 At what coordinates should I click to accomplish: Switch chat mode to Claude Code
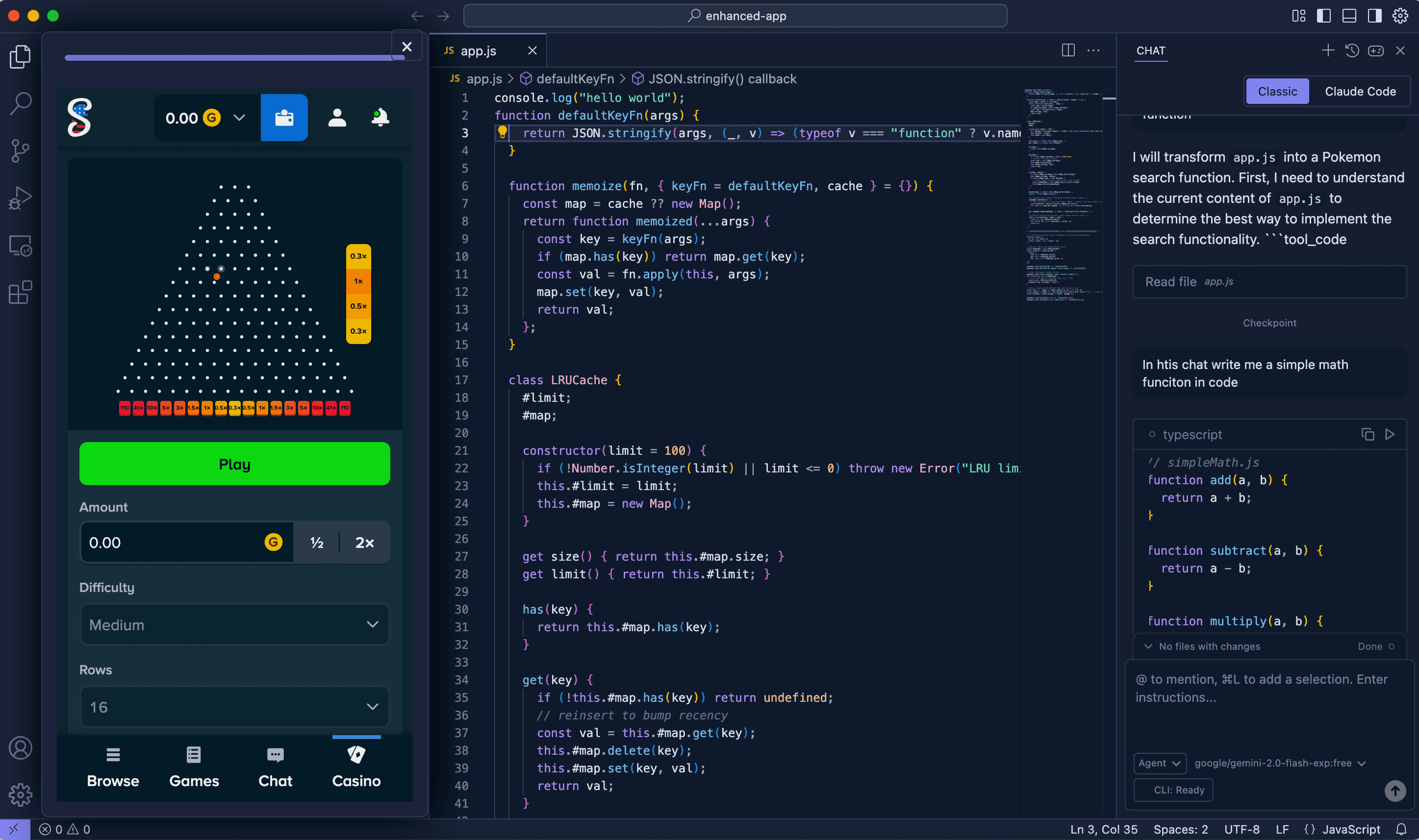pos(1361,91)
